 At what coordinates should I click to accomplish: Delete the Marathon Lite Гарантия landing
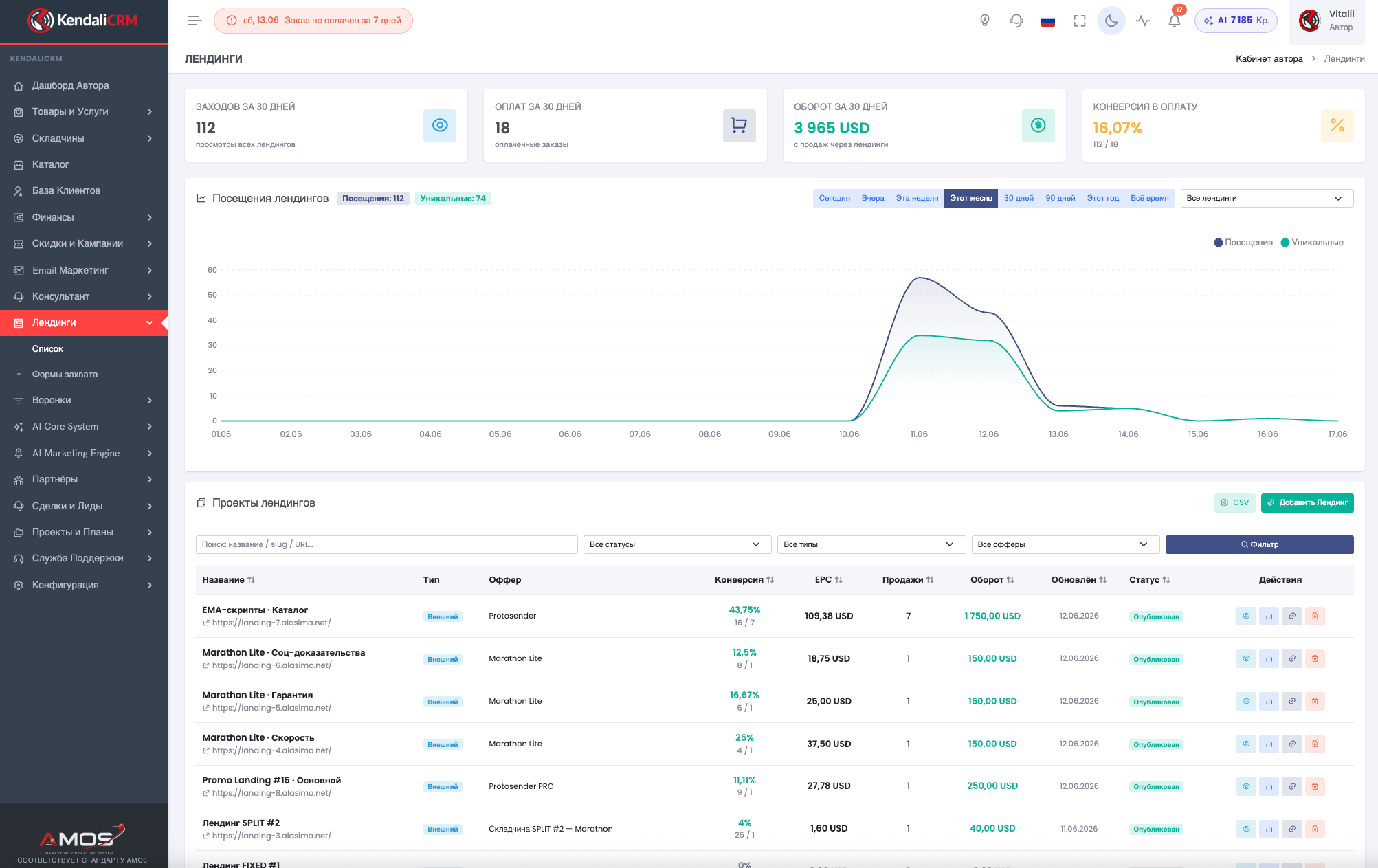pyautogui.click(x=1315, y=701)
